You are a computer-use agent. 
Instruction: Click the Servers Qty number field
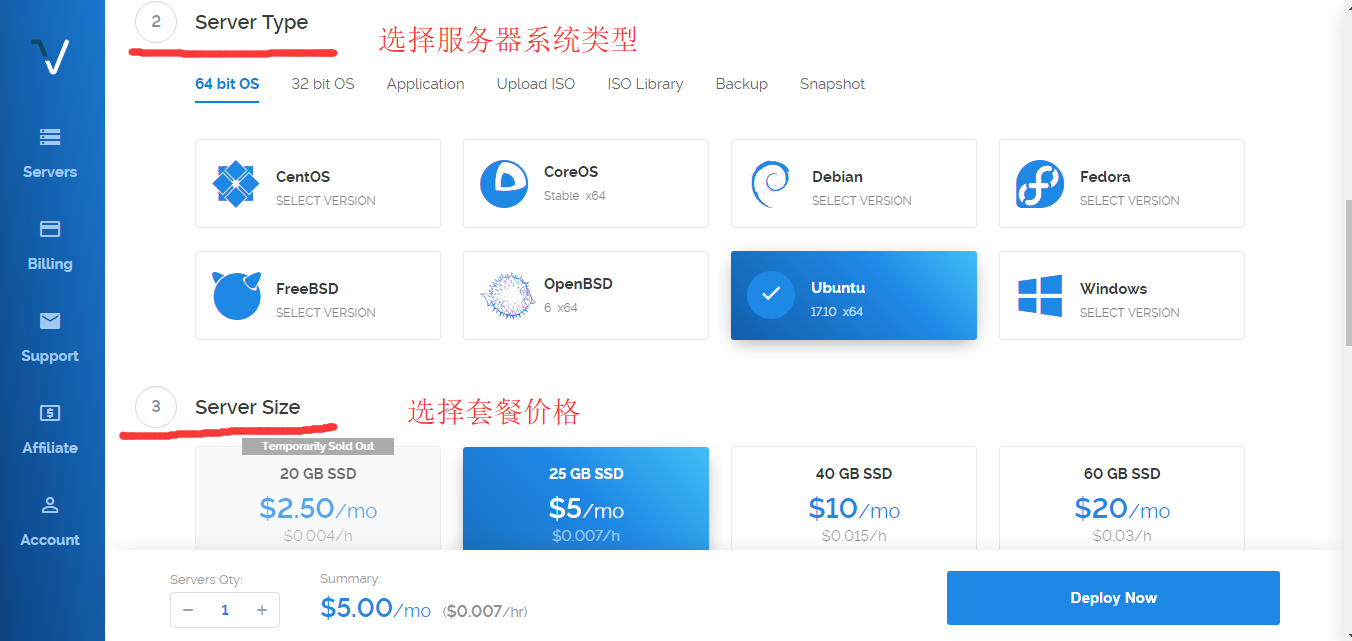click(x=225, y=610)
